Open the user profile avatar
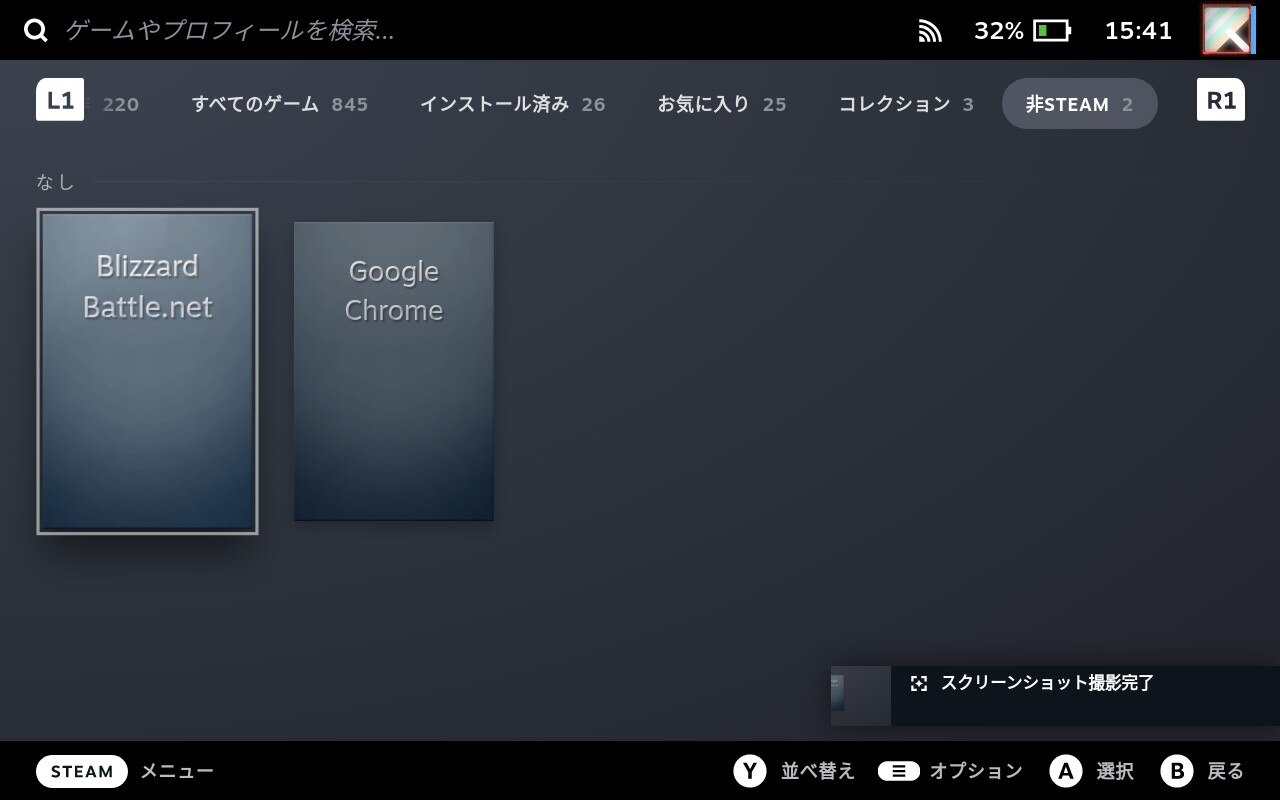Viewport: 1280px width, 800px height. [x=1228, y=30]
